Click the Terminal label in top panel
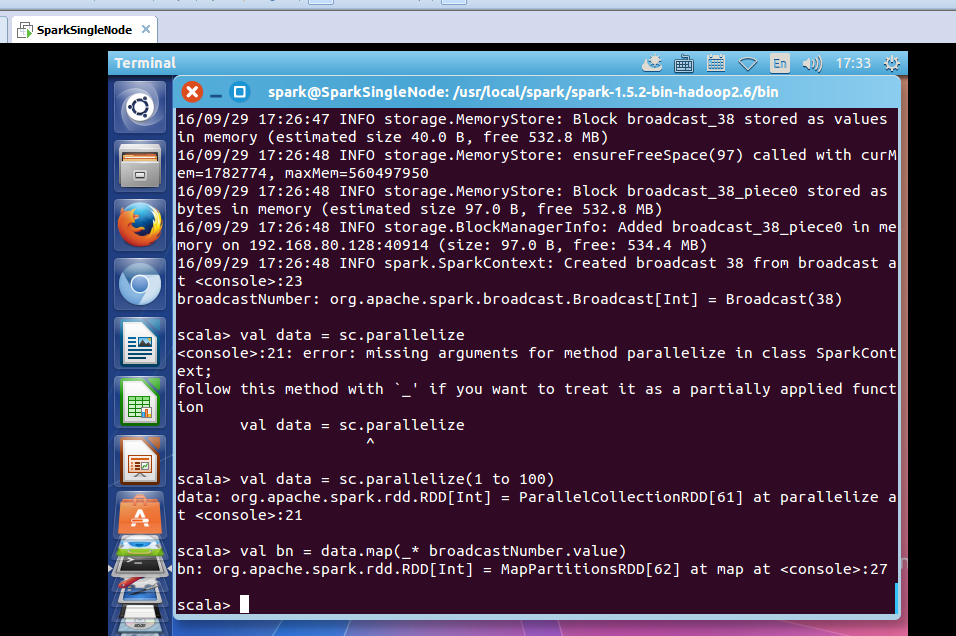 tap(144, 63)
